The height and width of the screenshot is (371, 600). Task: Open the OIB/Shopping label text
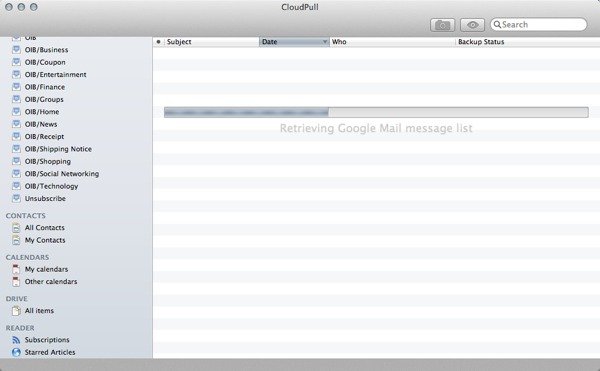[48, 161]
